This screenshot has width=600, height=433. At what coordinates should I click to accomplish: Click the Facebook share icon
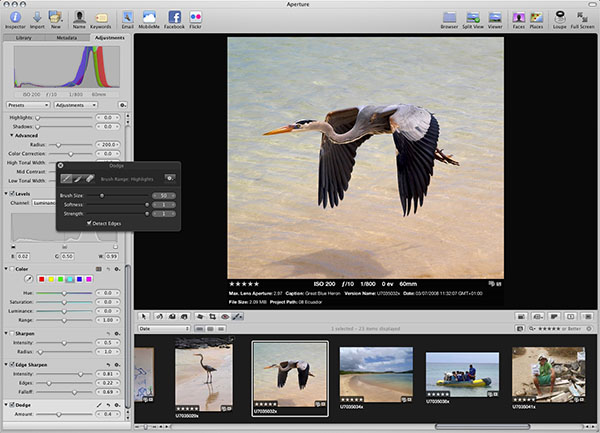click(174, 16)
